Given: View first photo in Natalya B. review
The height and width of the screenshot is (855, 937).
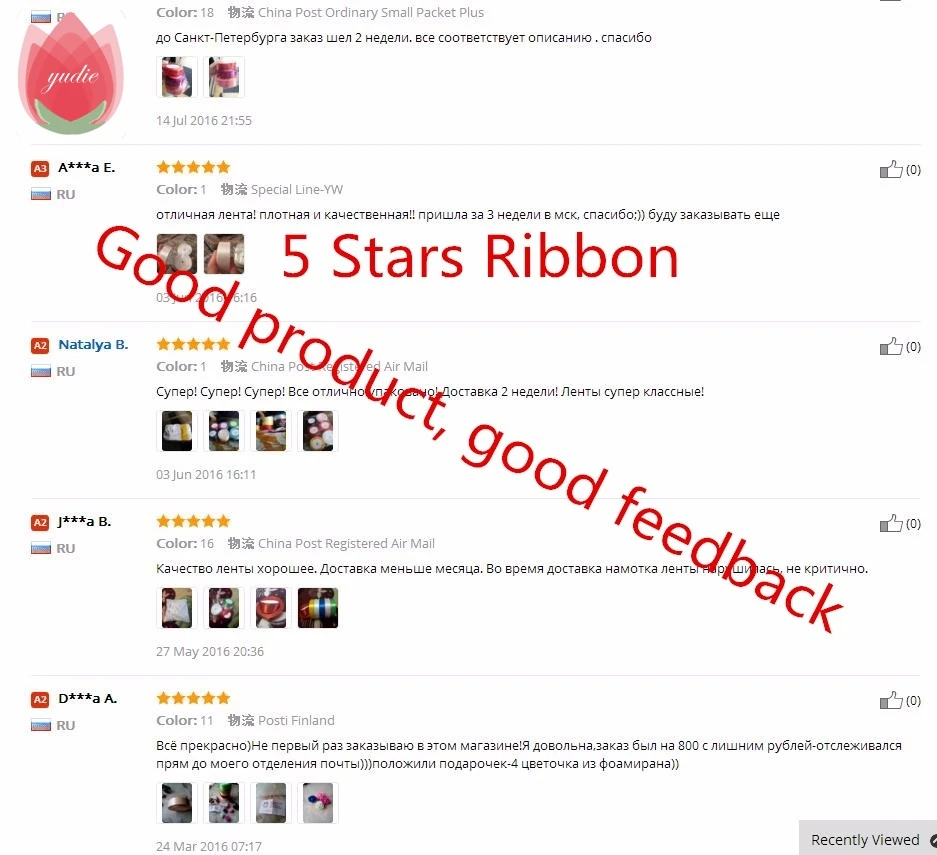Looking at the screenshot, I should coord(177,431).
